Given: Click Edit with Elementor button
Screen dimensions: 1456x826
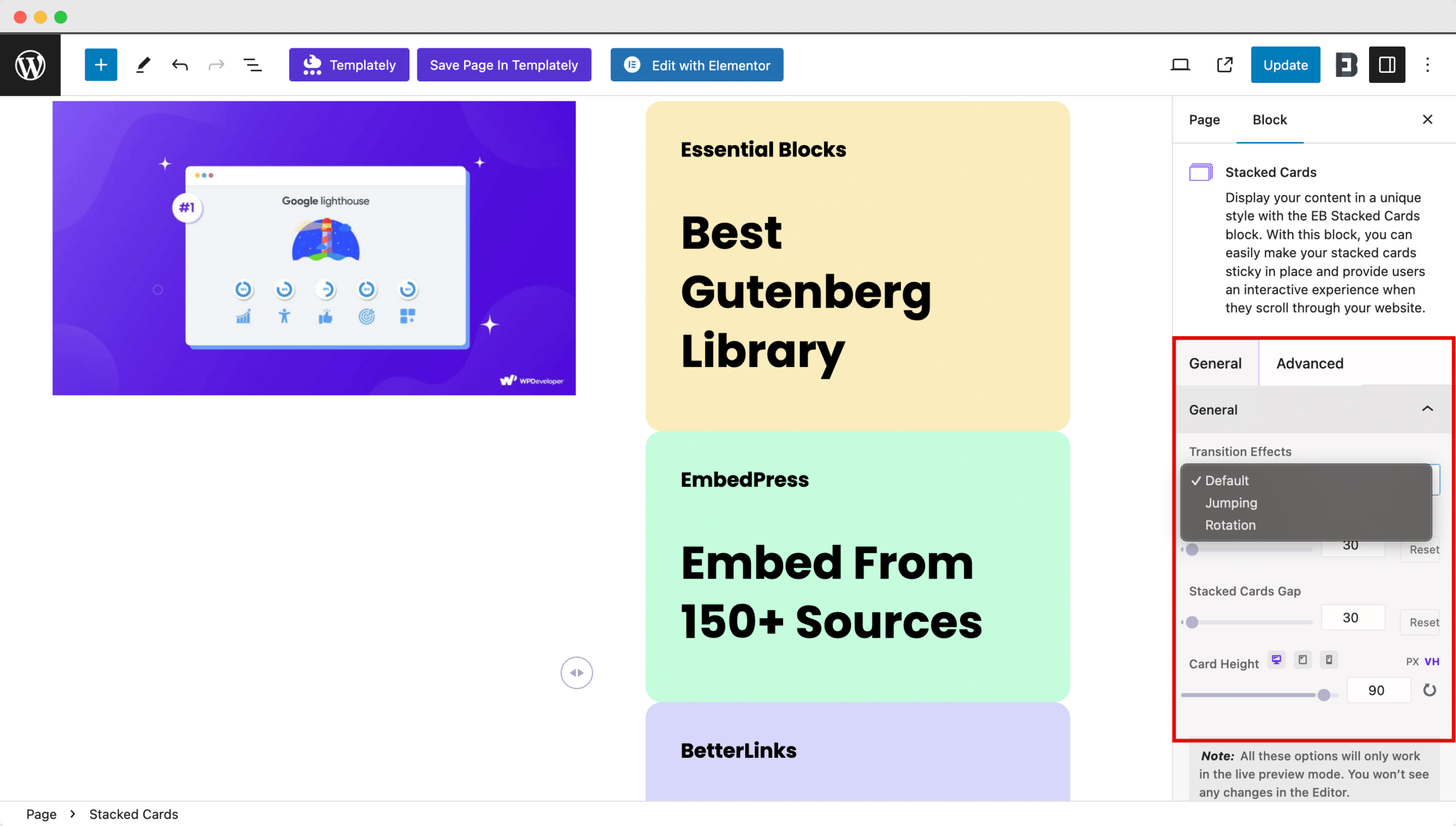Looking at the screenshot, I should pos(697,65).
